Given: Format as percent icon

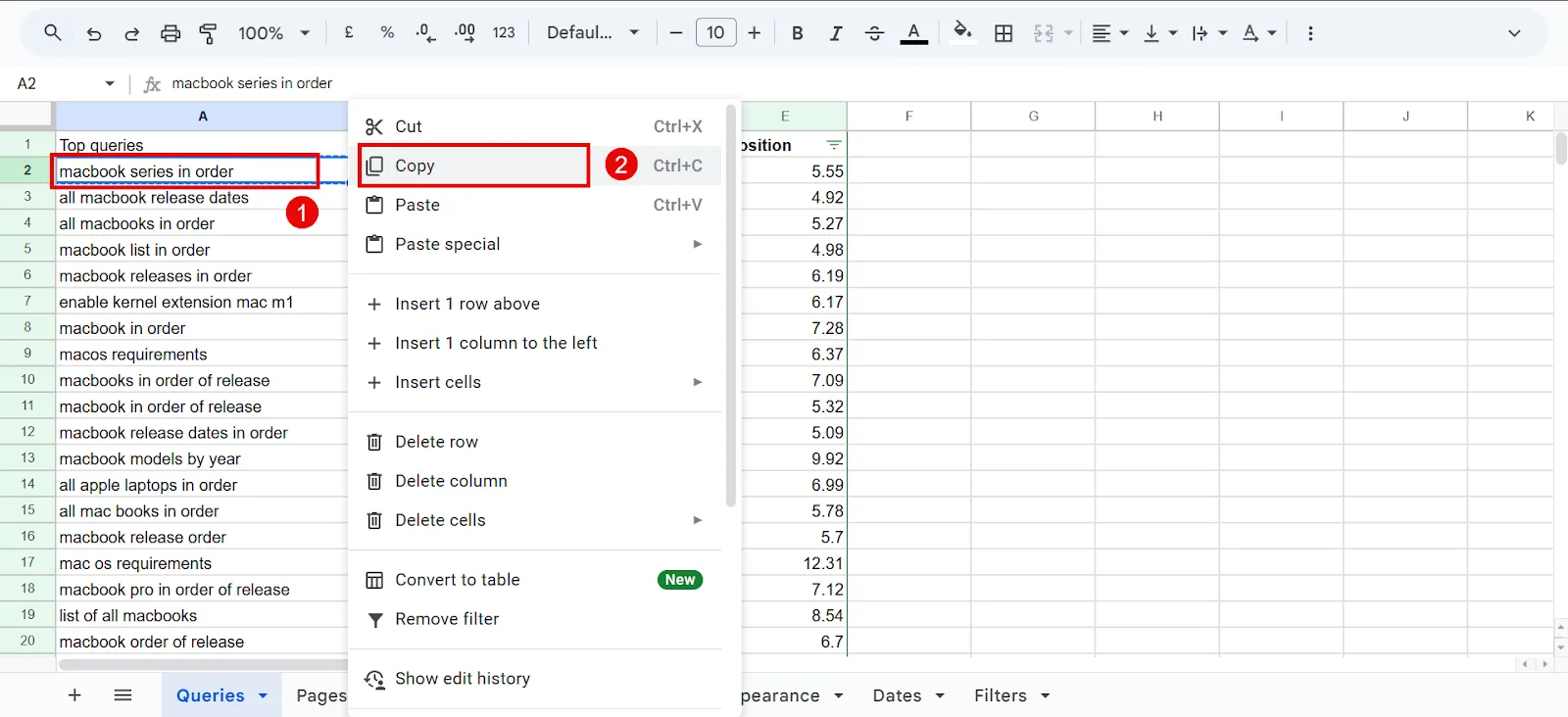Looking at the screenshot, I should pos(387,32).
